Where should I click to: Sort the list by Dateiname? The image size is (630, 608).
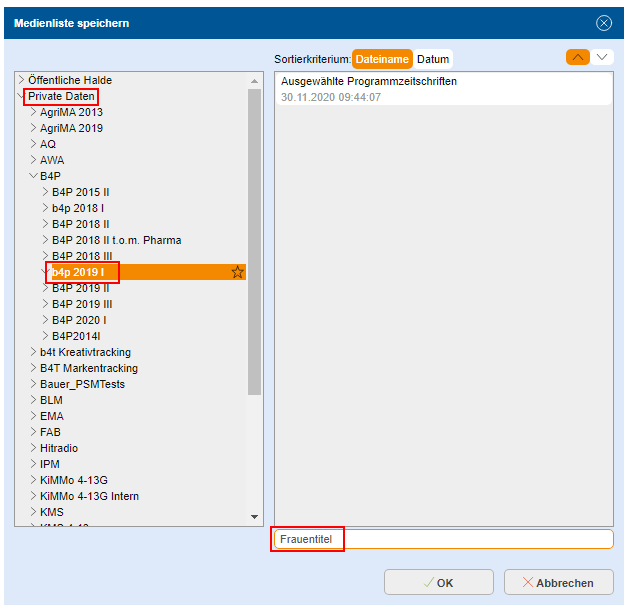point(383,59)
